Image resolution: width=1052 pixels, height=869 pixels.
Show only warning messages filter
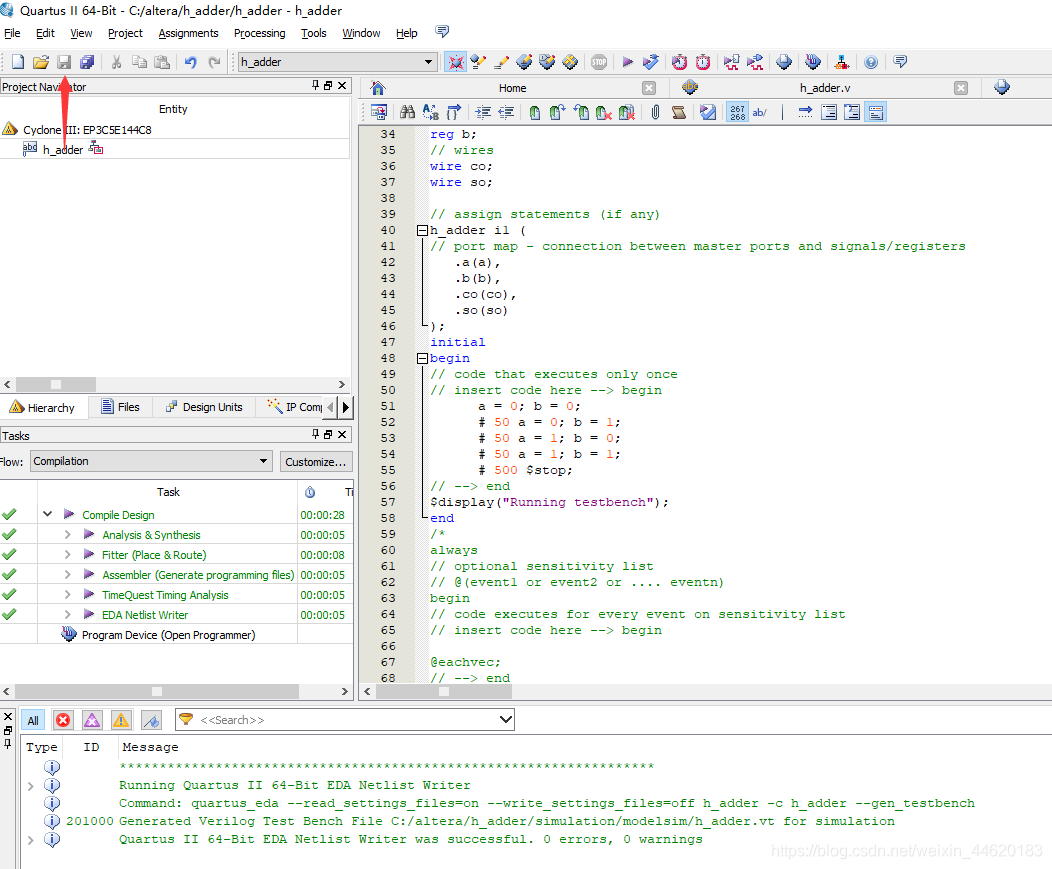[121, 720]
